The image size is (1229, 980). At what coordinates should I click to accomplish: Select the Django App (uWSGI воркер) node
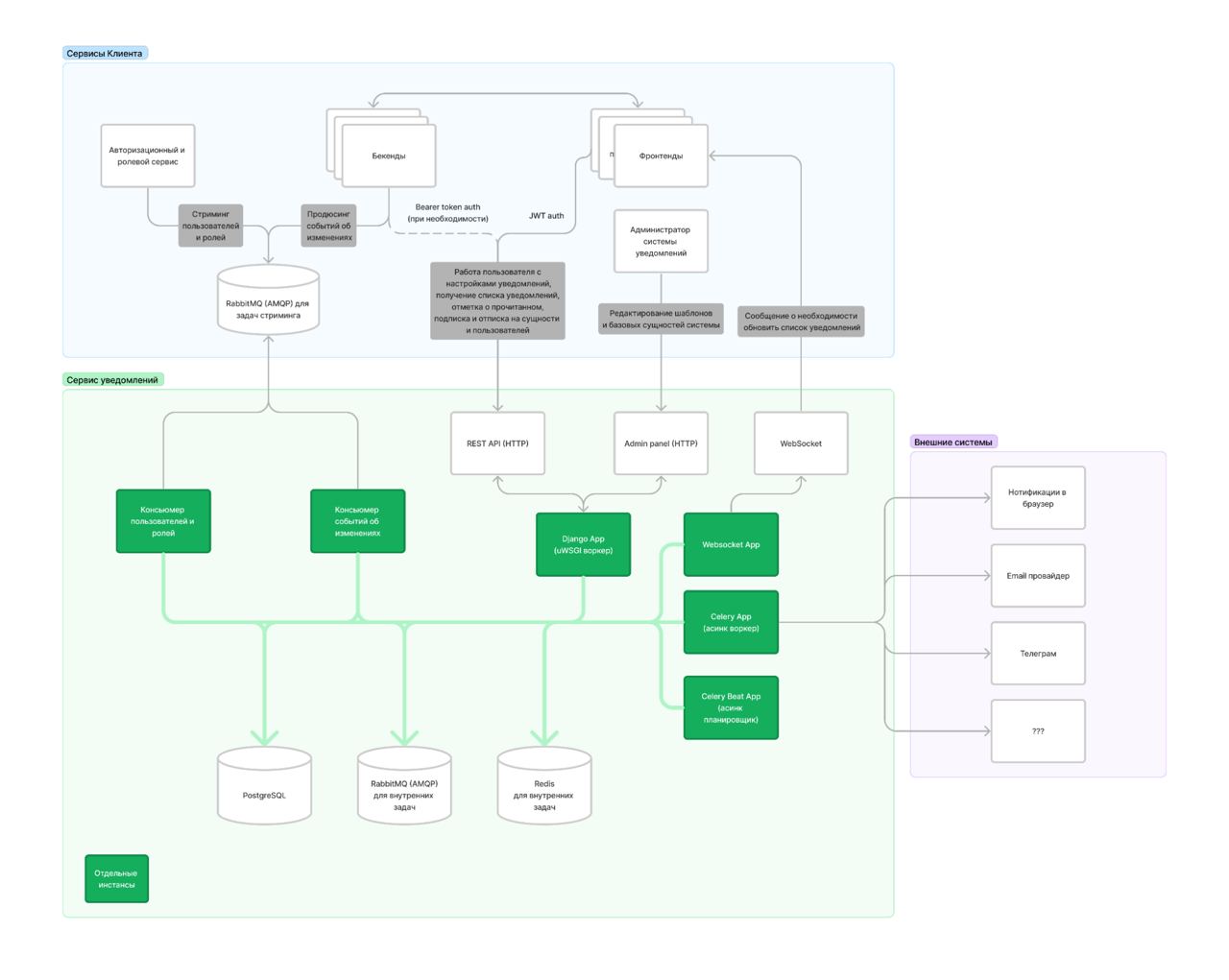(x=584, y=544)
